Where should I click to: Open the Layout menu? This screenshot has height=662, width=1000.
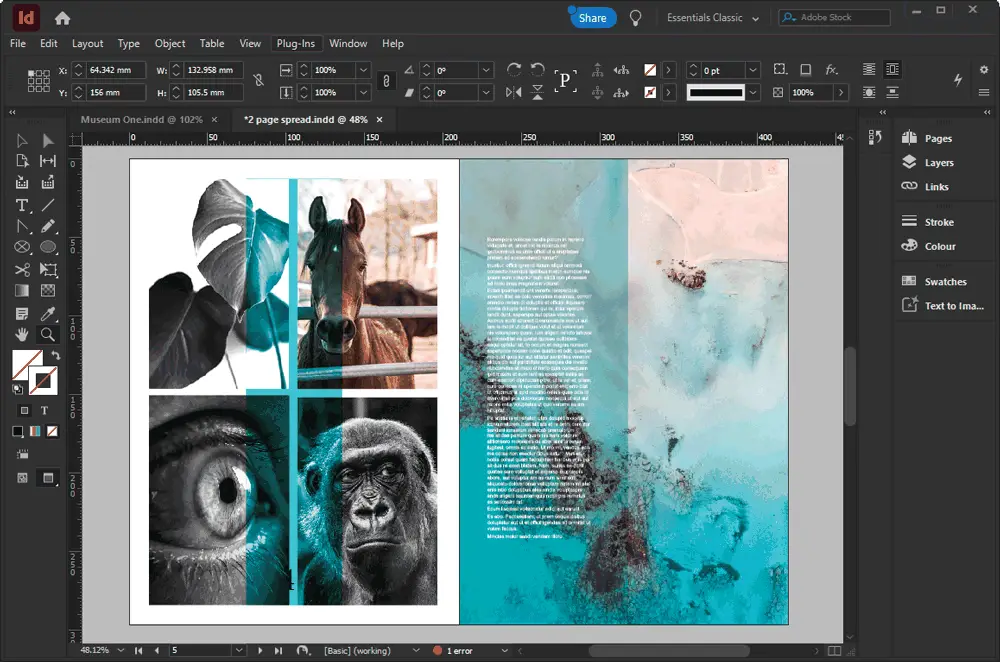[x=87, y=43]
